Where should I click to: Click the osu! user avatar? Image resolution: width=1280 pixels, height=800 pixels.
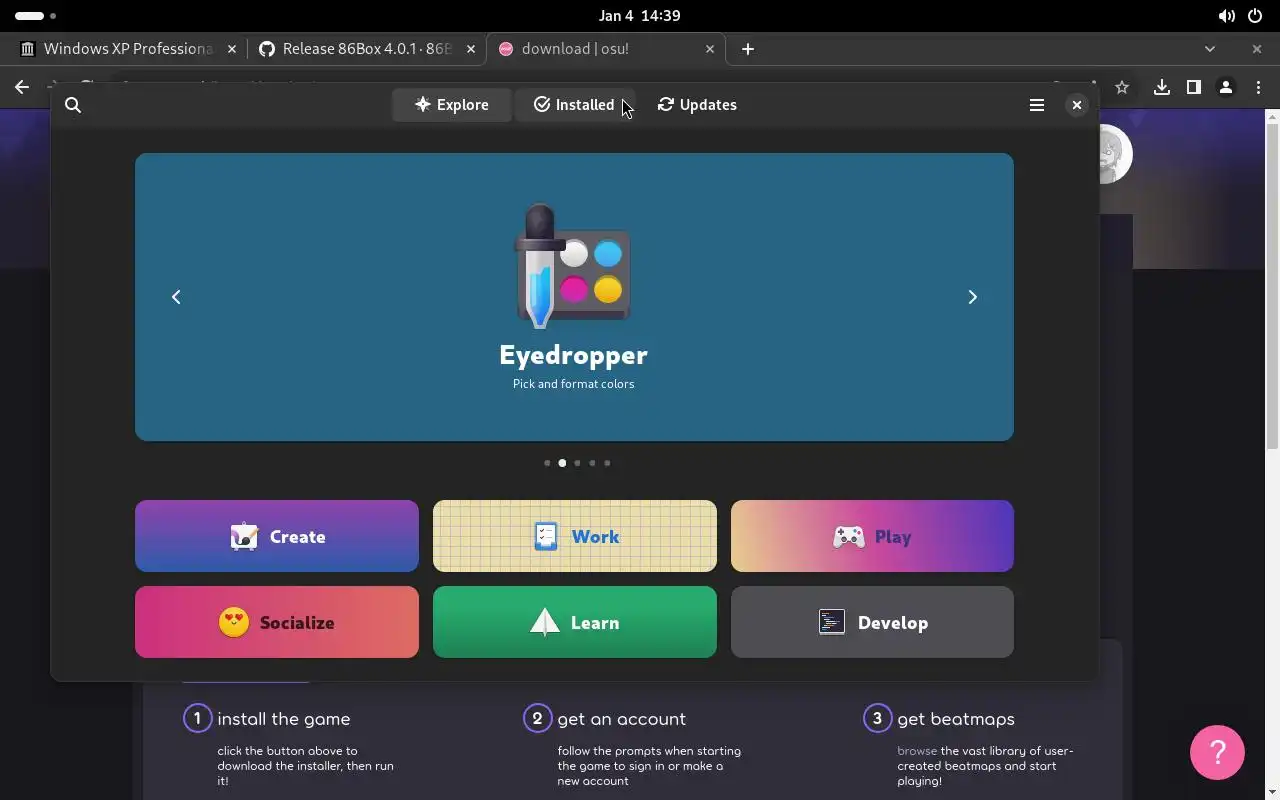(1115, 154)
